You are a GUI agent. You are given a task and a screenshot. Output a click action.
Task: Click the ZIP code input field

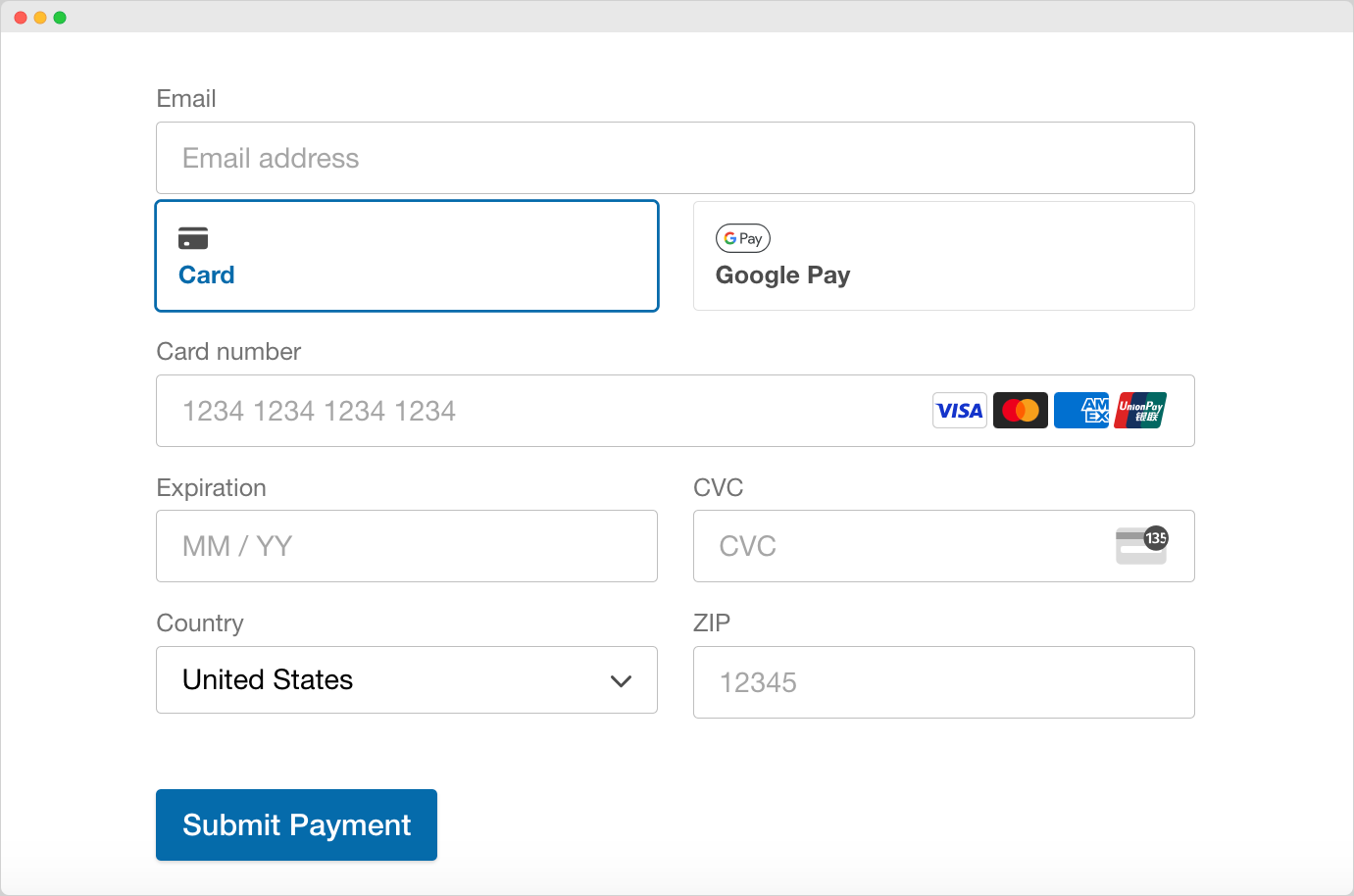[x=943, y=682]
